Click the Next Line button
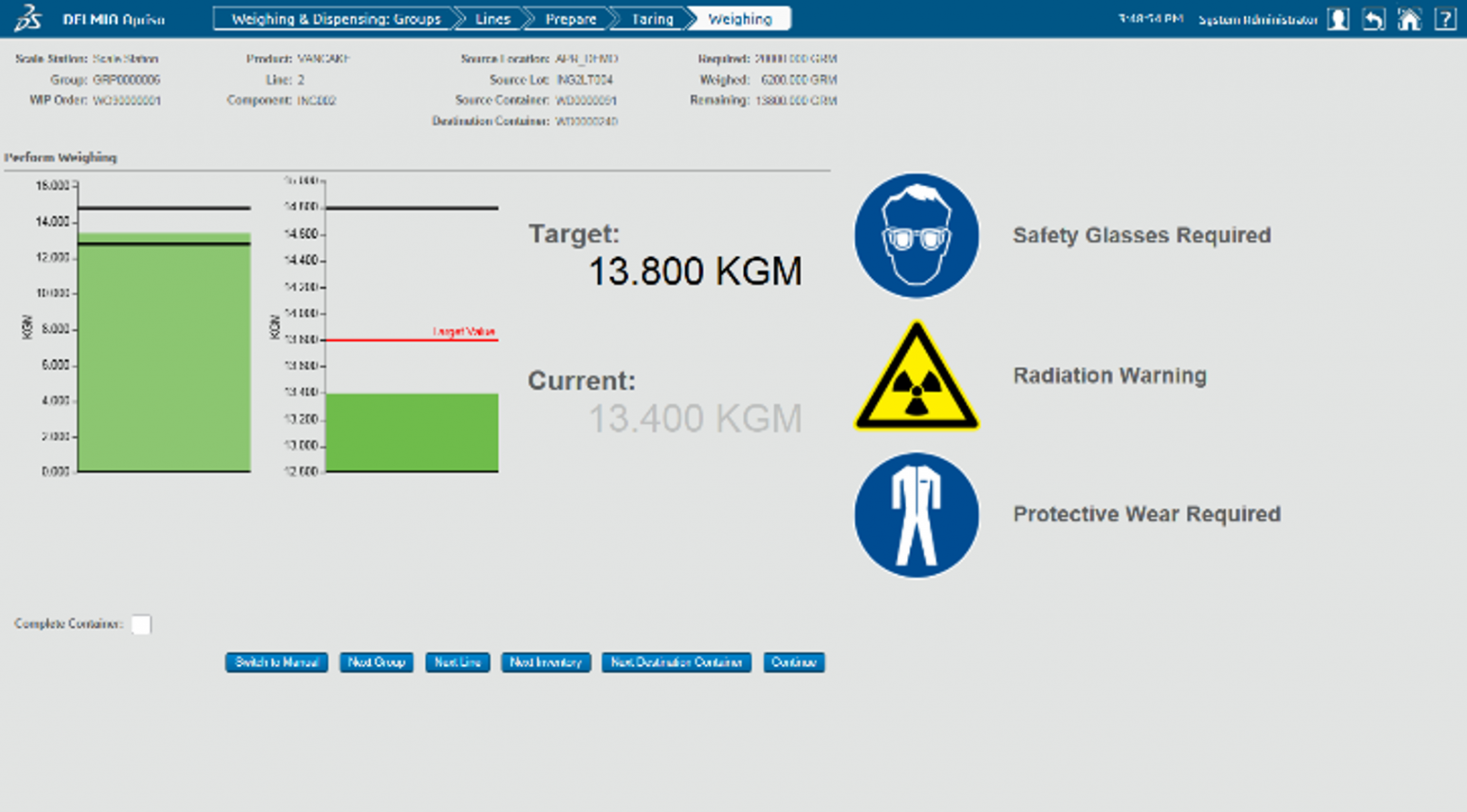Image resolution: width=1467 pixels, height=812 pixels. coord(457,662)
